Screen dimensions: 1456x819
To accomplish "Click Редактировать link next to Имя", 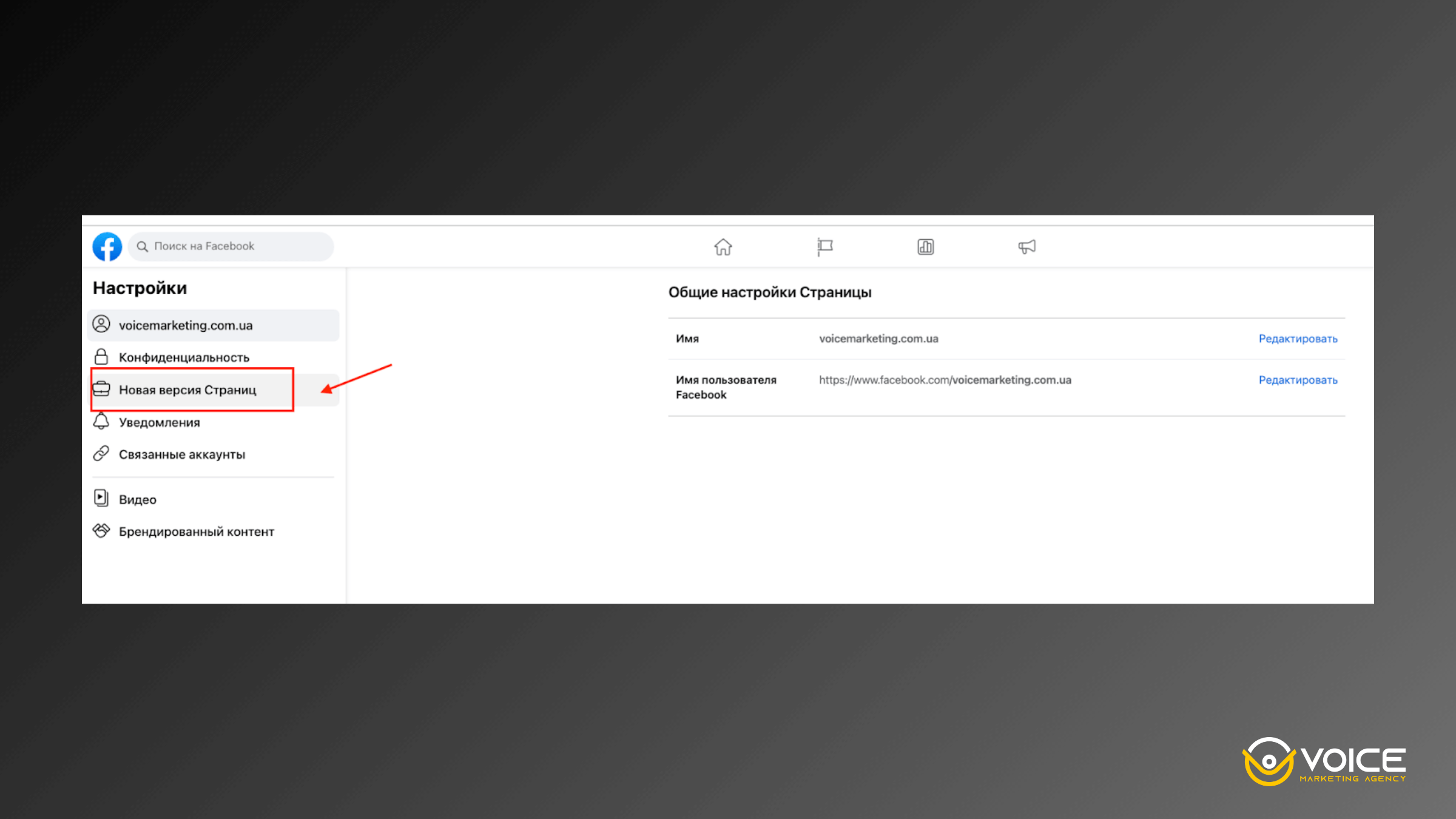I will [1298, 339].
